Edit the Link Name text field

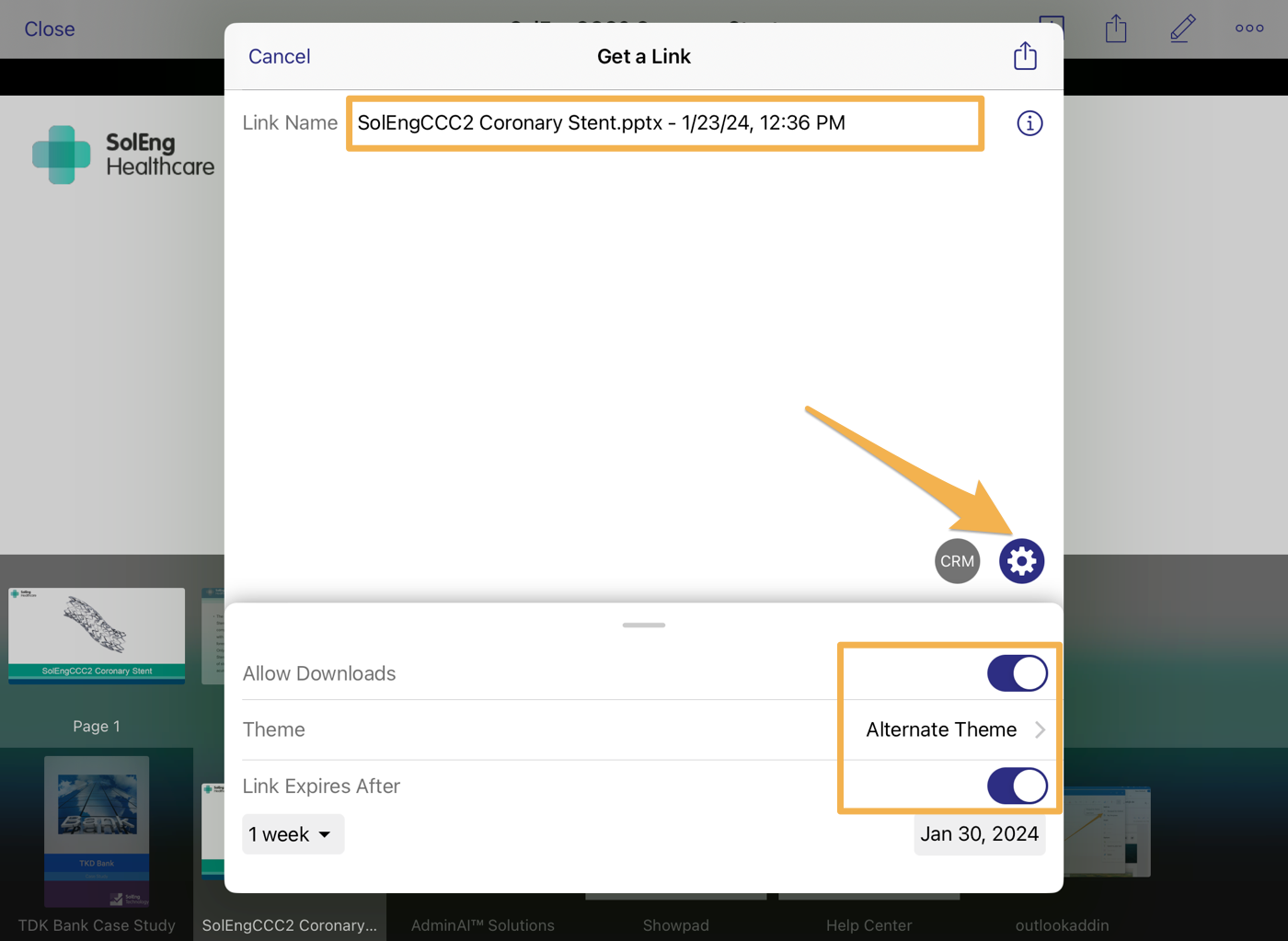tap(665, 123)
